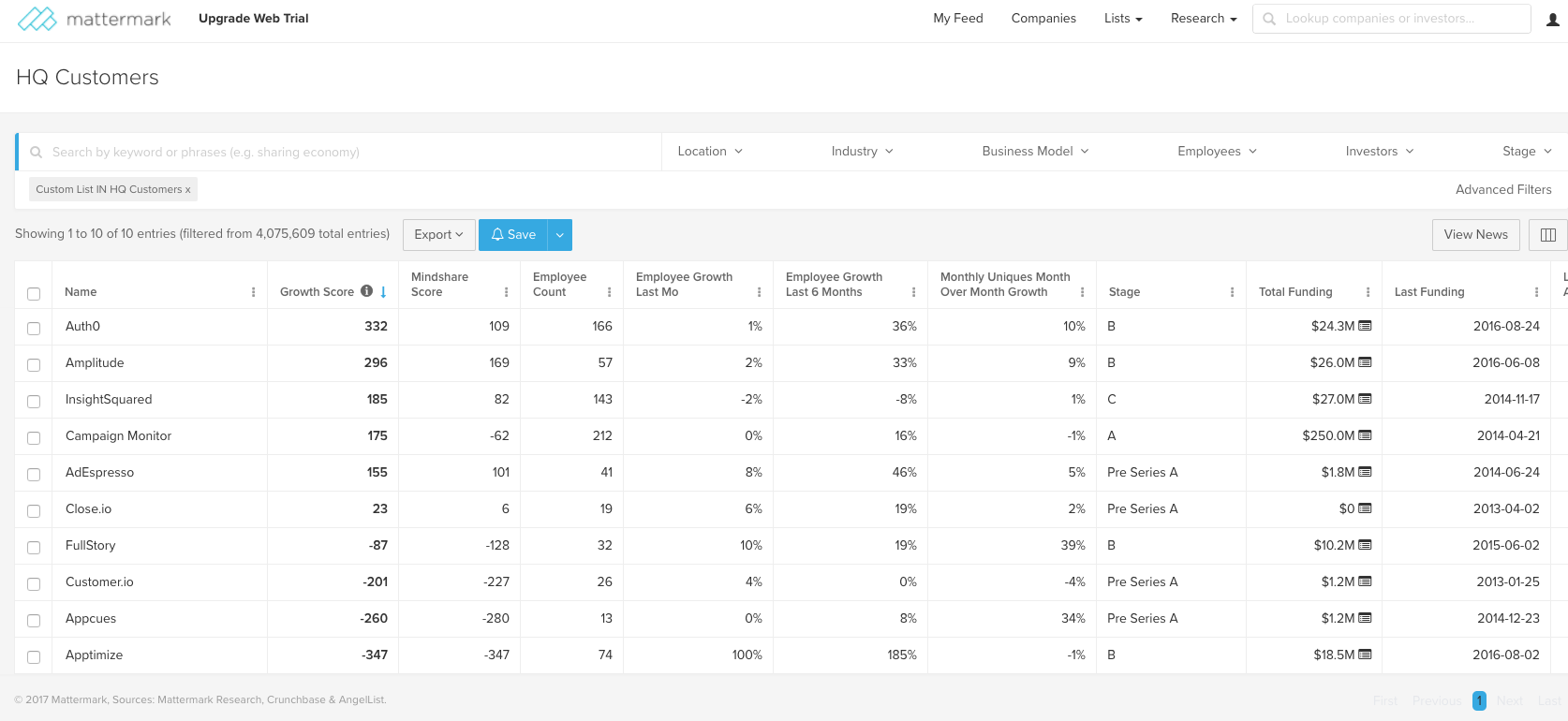Click the lookup companies or investors field
The height and width of the screenshot is (721, 1568).
[x=1392, y=19]
